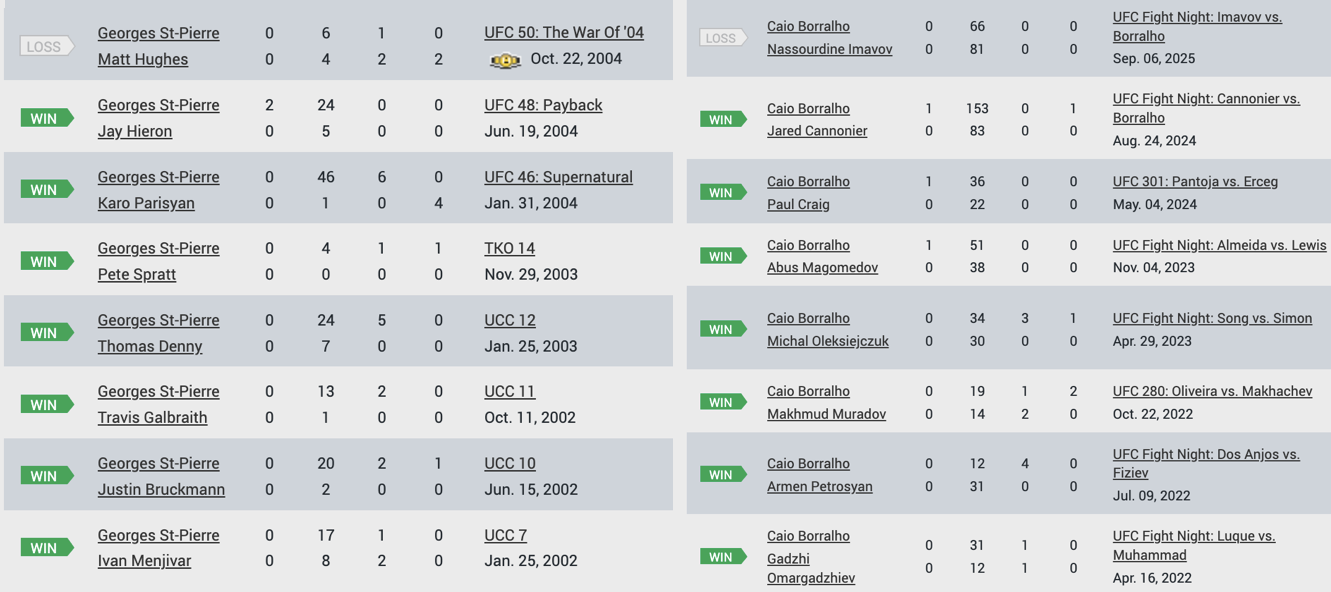Visit Karo Parisyan's profile
1331x592 pixels.
click(146, 203)
